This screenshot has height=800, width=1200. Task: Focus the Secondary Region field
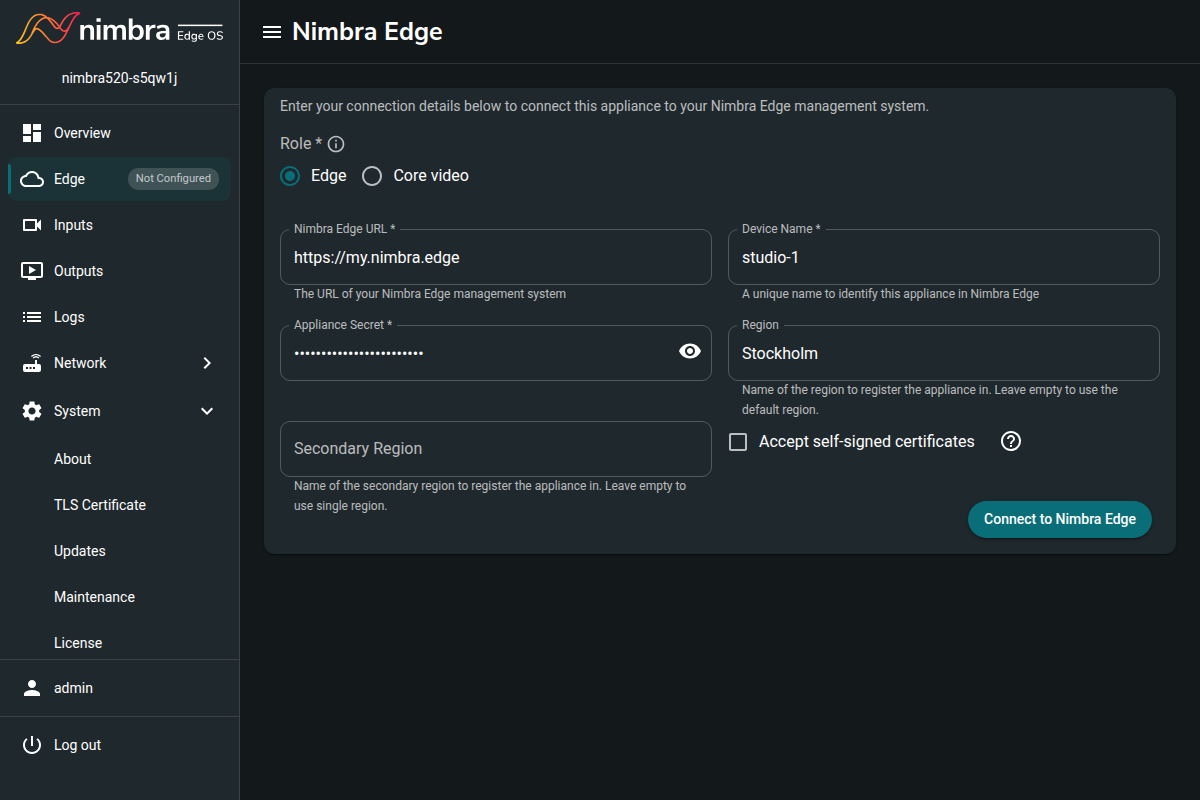click(x=496, y=449)
